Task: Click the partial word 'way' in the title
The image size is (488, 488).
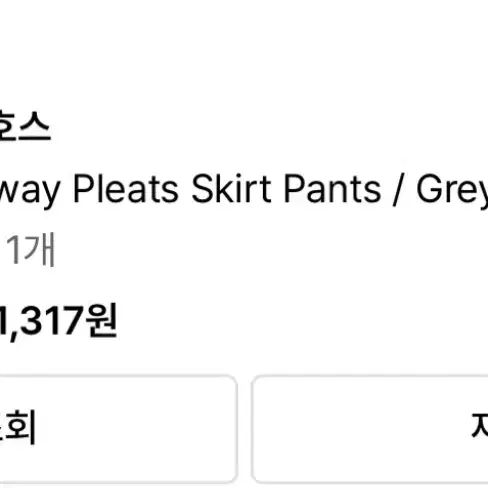Action: (x=29, y=191)
